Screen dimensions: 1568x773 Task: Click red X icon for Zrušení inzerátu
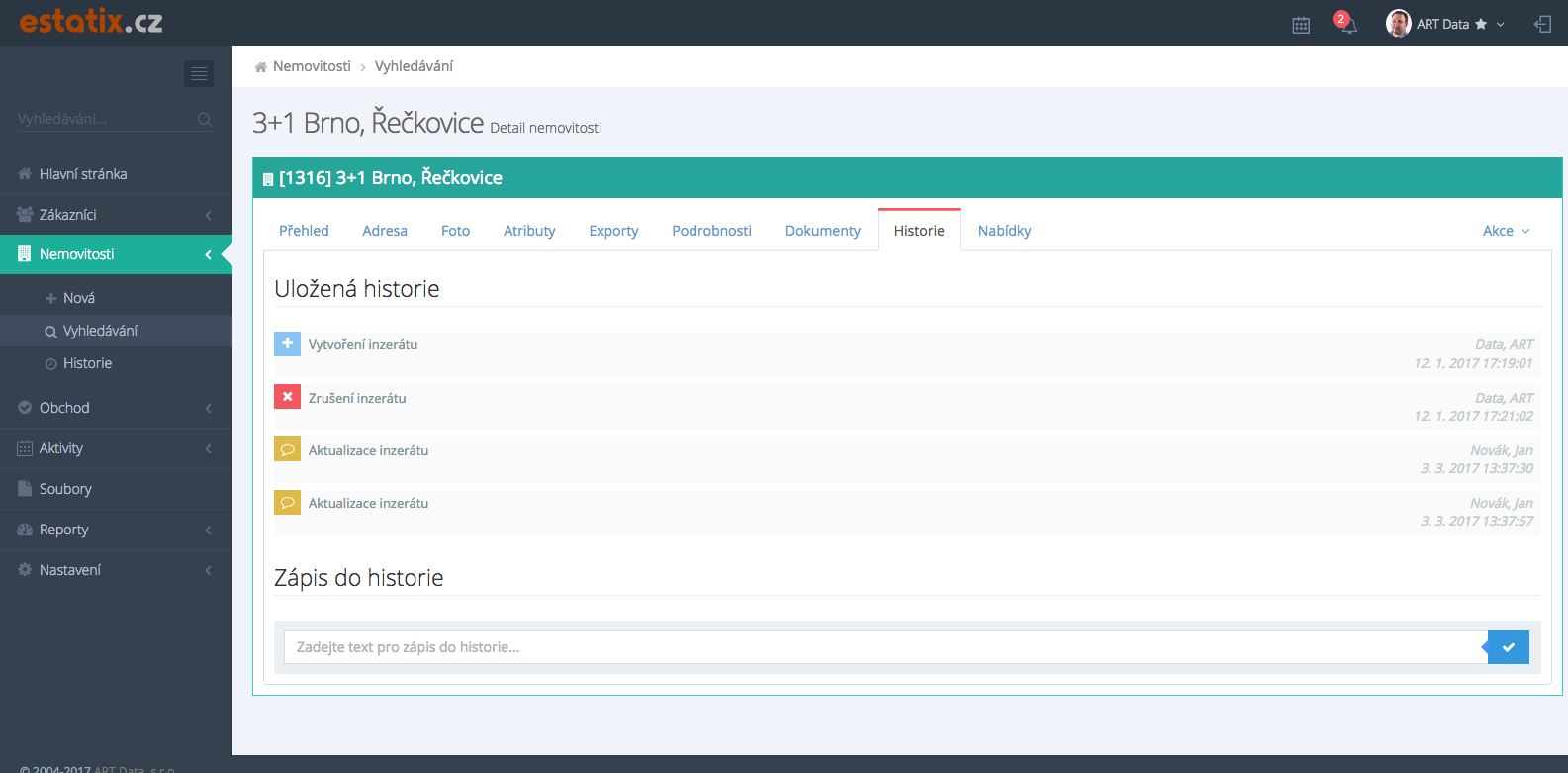coord(287,397)
